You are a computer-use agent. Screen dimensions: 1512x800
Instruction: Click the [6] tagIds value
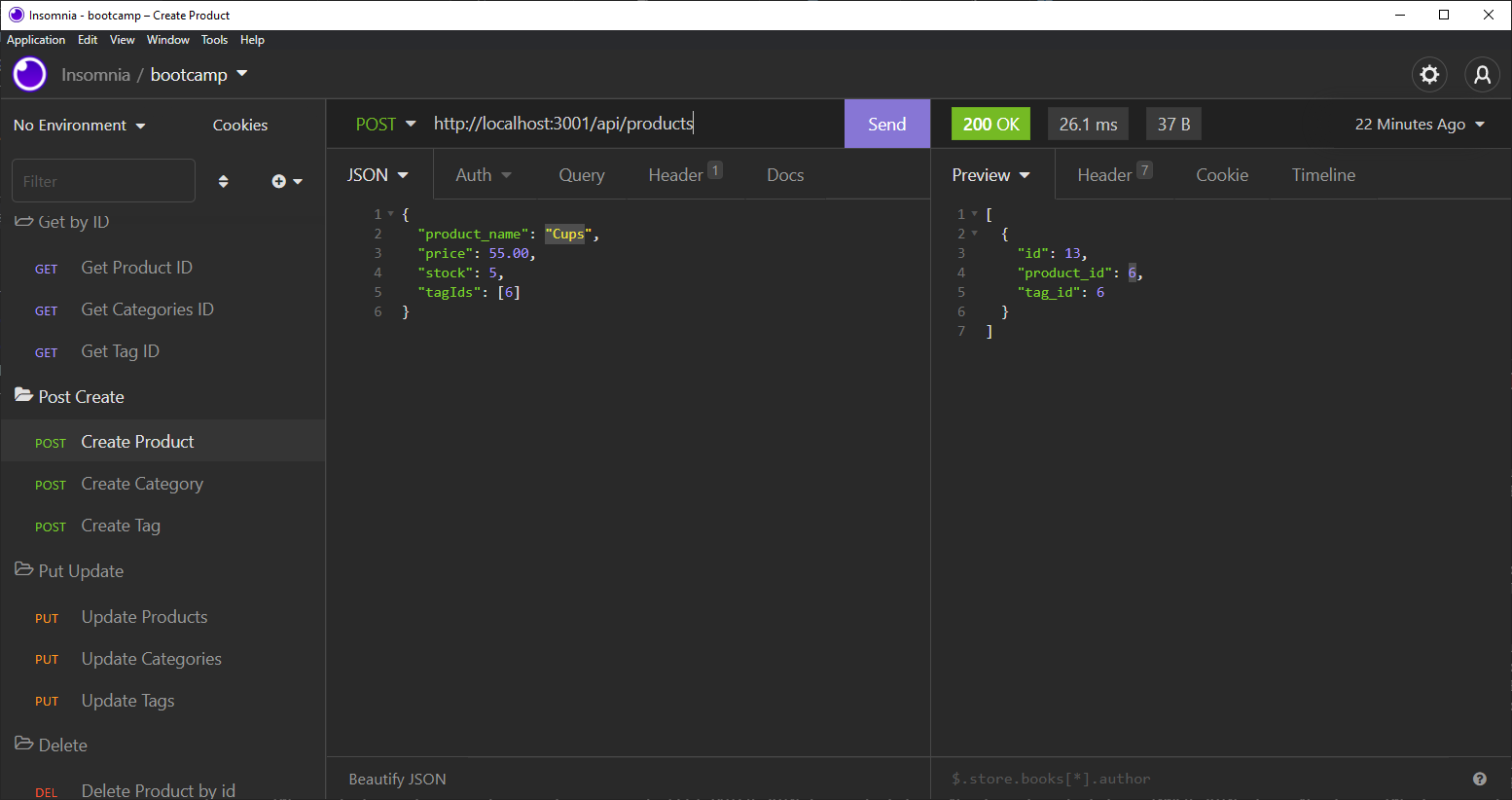coord(509,292)
